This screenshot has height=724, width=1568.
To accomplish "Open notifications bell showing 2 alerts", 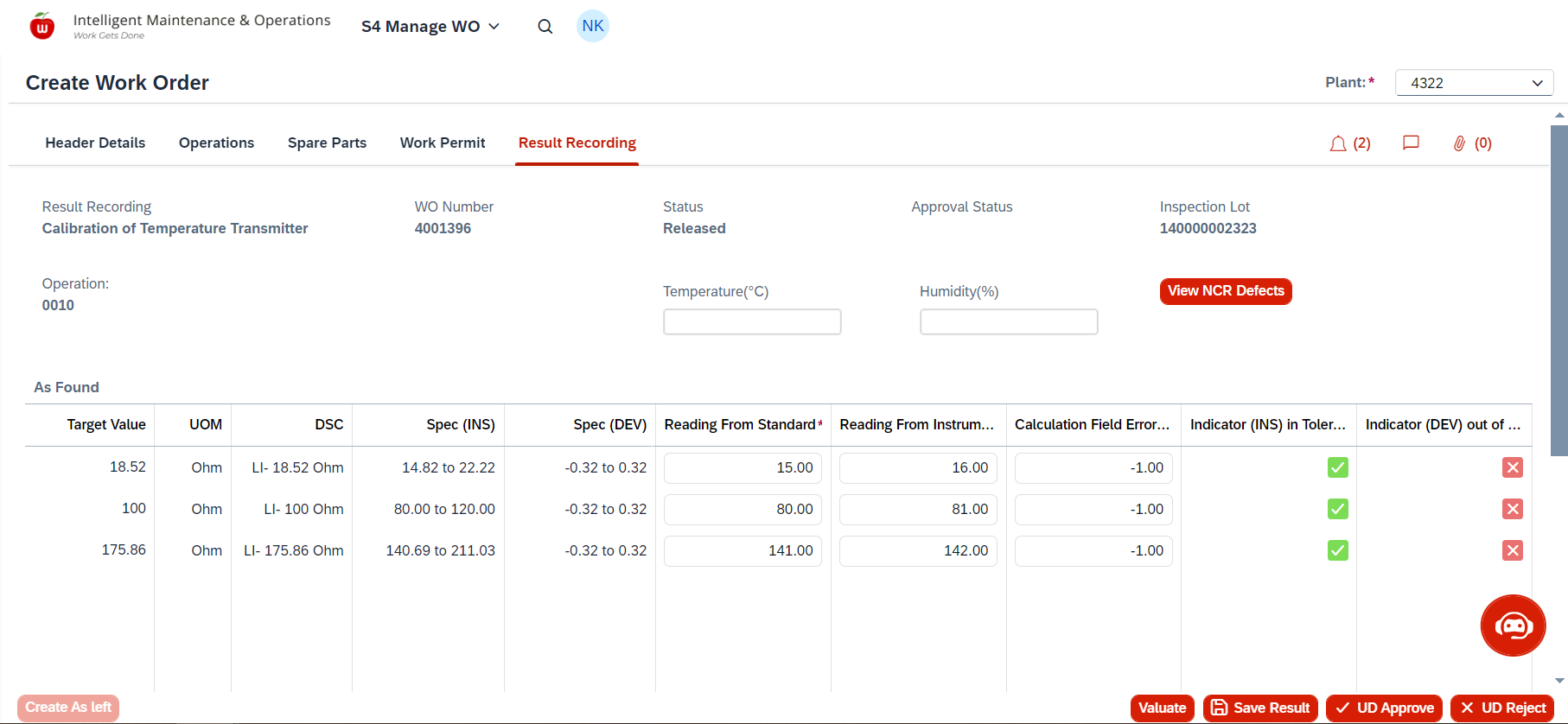I will tap(1338, 143).
